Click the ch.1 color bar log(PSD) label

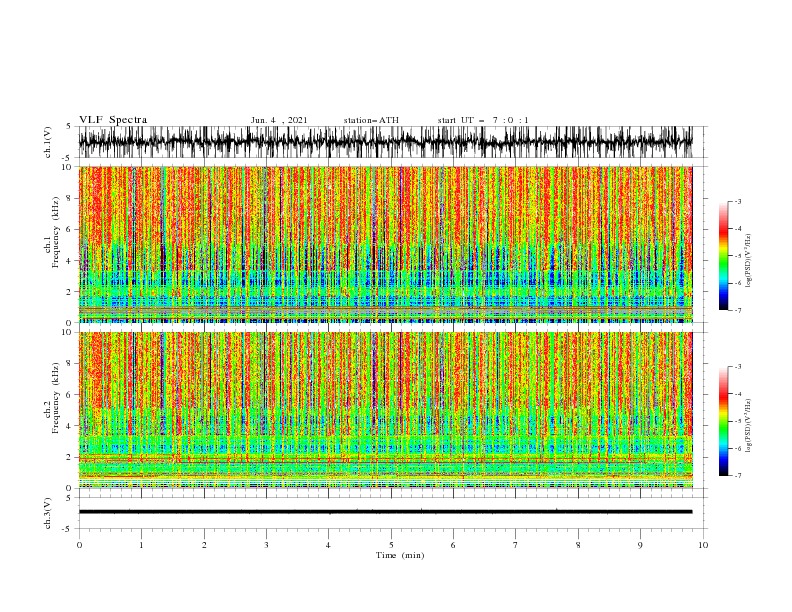[748, 261]
